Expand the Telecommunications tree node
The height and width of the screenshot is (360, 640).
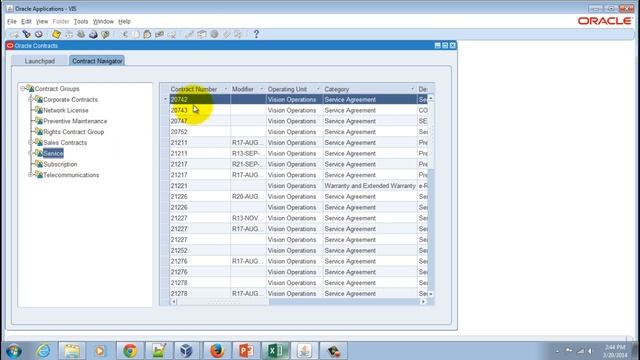coord(31,175)
